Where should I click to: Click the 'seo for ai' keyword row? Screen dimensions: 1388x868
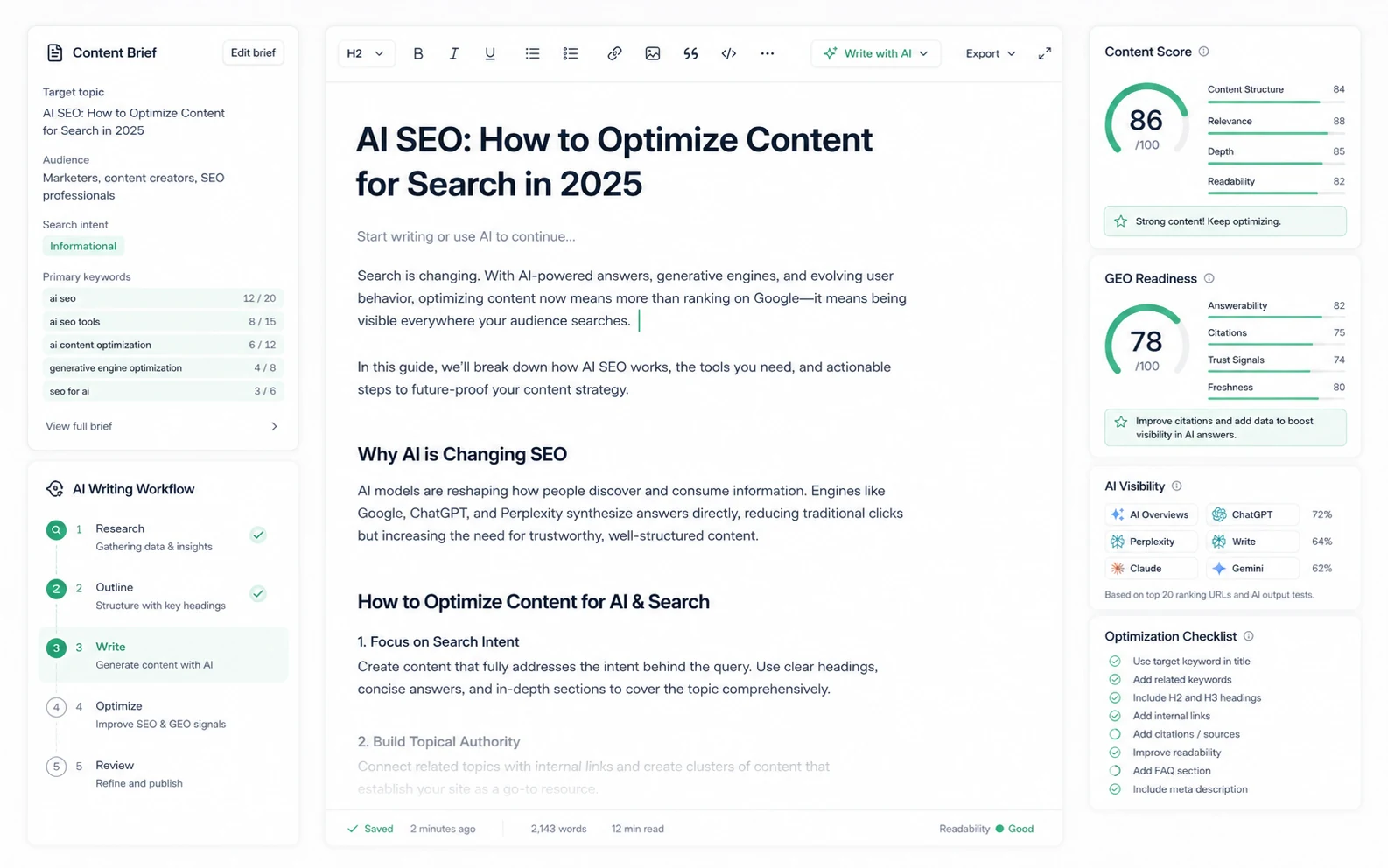point(163,391)
